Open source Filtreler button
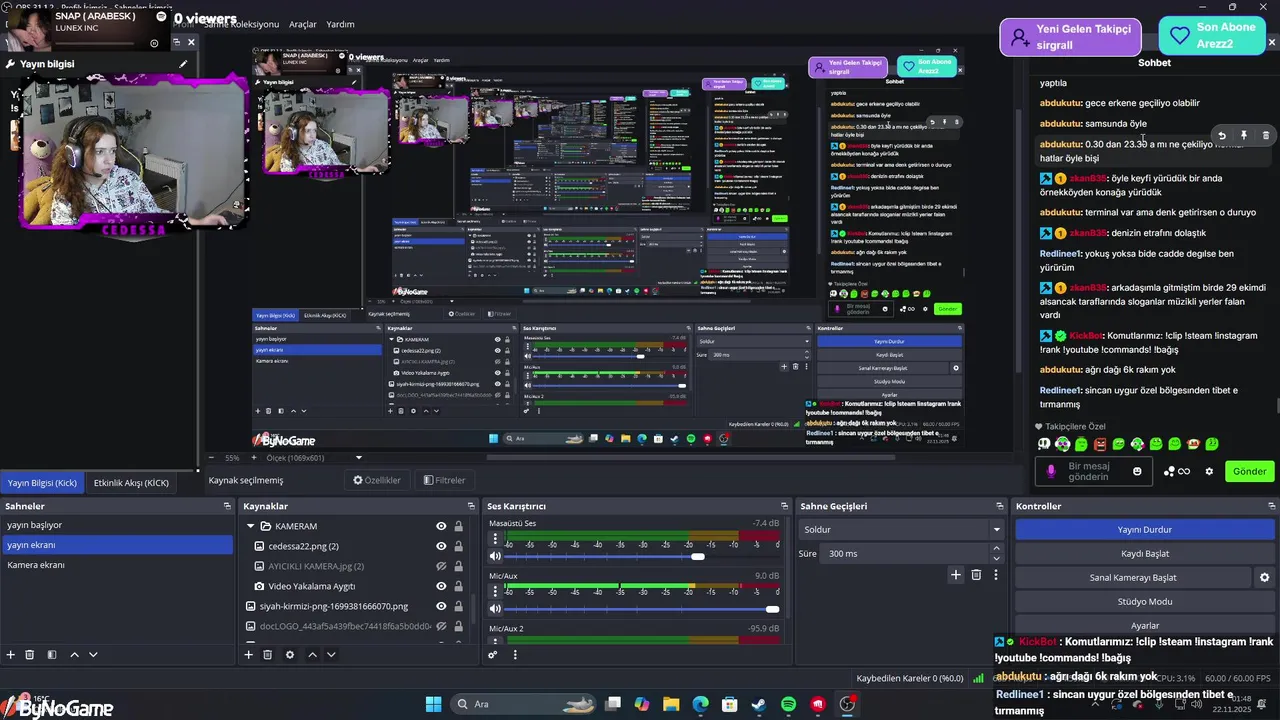Image resolution: width=1280 pixels, height=720 pixels. pos(445,480)
